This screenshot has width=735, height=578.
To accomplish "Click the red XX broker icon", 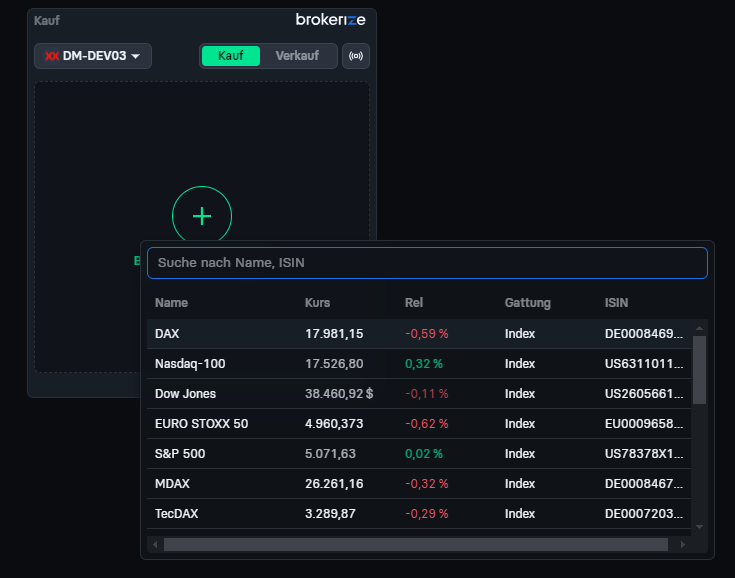I will 52,56.
